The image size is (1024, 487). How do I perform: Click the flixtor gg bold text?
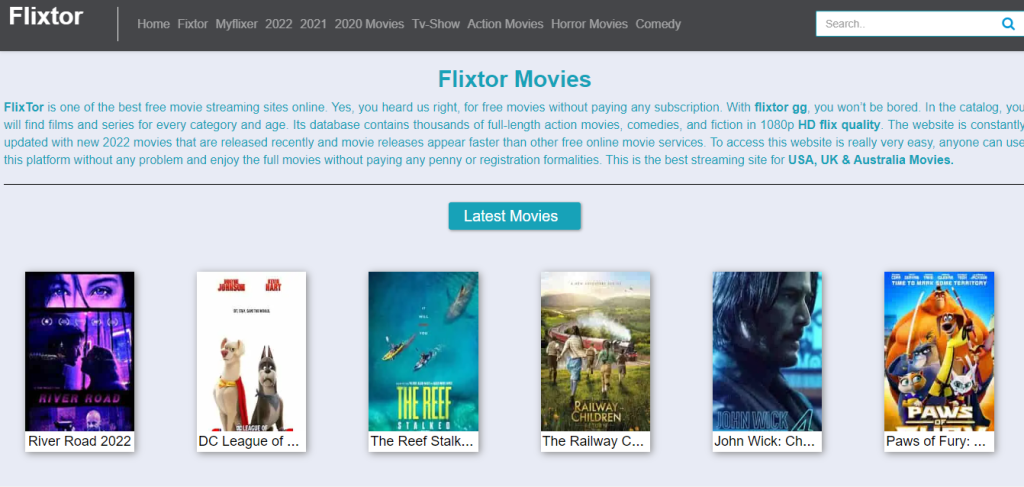tap(780, 106)
